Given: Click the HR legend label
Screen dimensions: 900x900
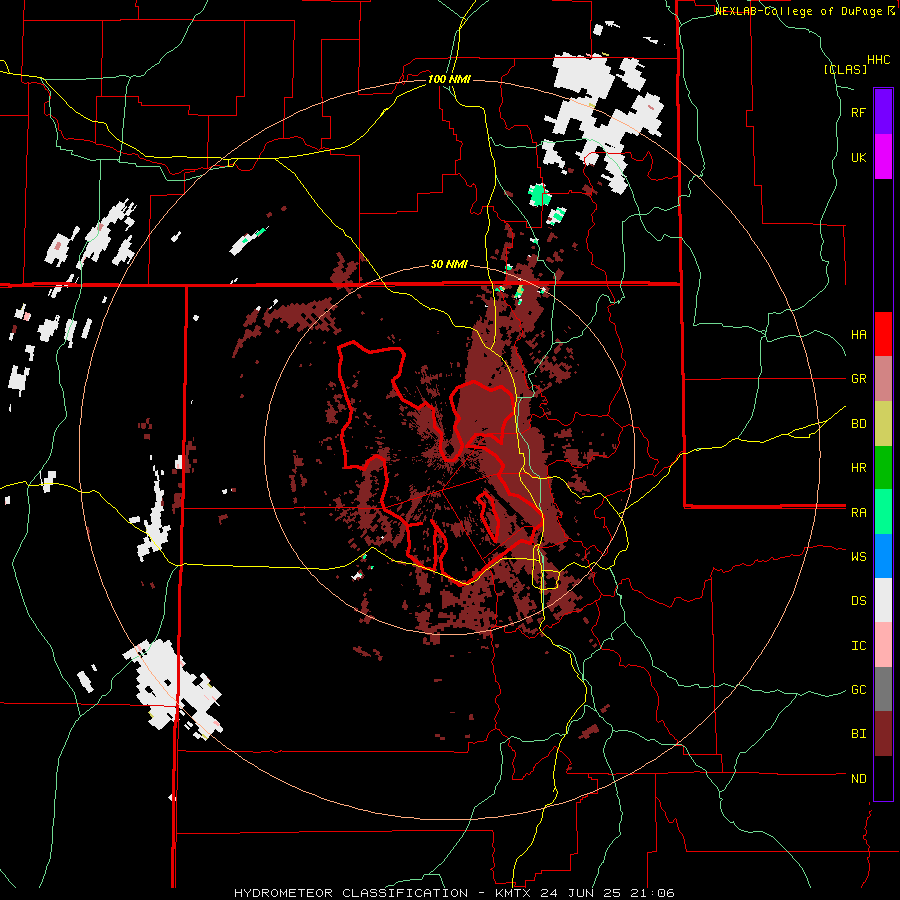Looking at the screenshot, I should [x=858, y=468].
